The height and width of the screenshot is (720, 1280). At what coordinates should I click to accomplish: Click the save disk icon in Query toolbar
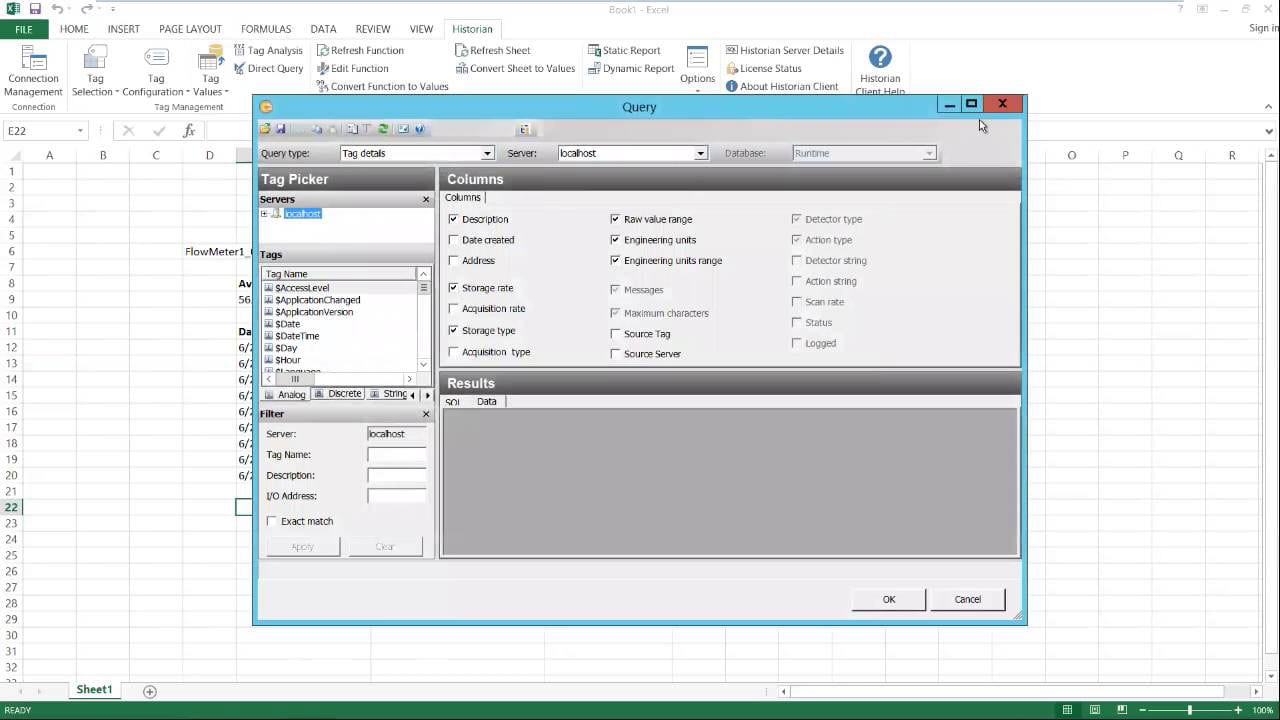[x=281, y=129]
